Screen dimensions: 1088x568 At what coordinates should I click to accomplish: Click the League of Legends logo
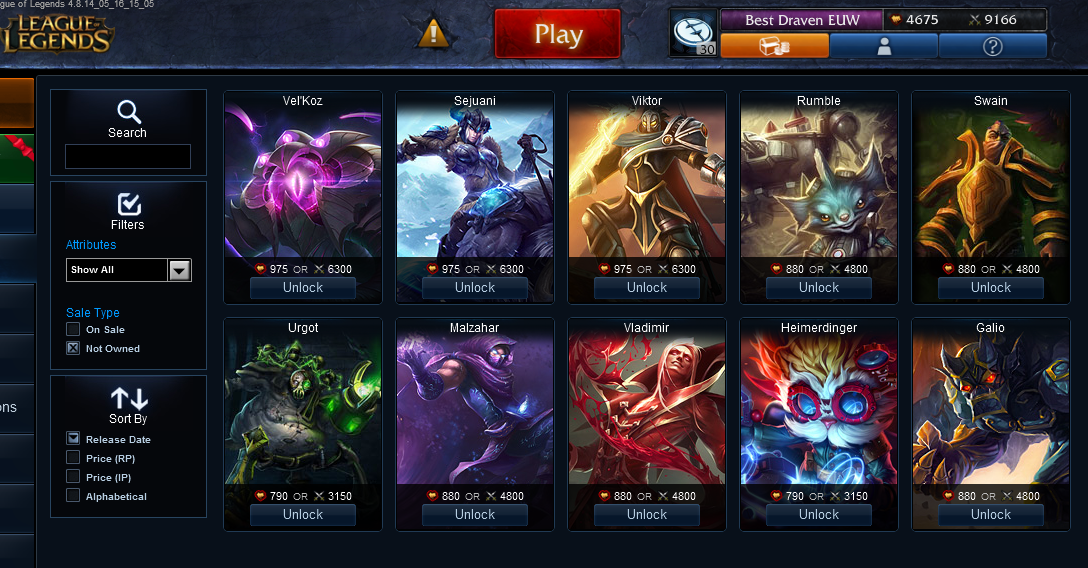[56, 34]
